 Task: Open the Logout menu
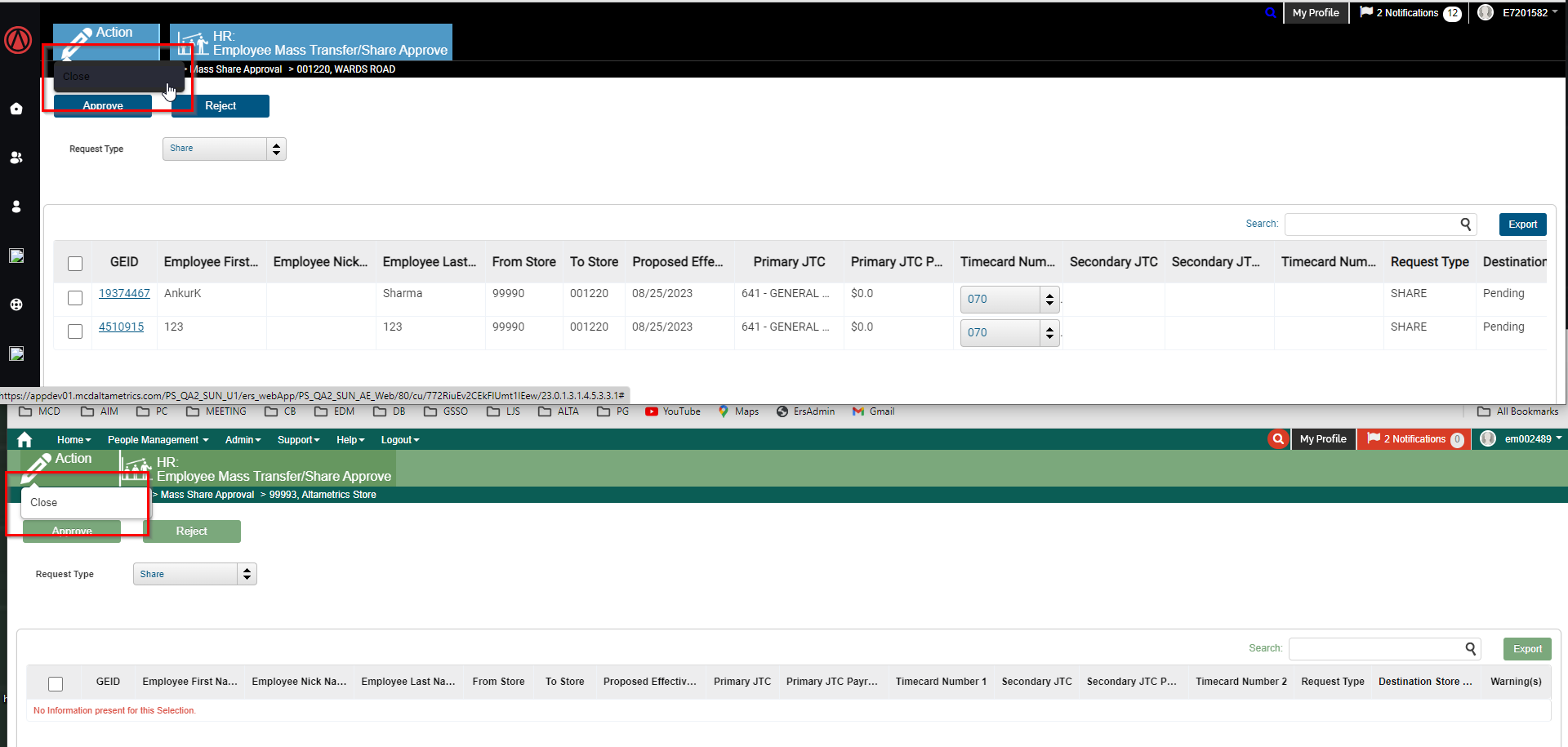(x=399, y=440)
